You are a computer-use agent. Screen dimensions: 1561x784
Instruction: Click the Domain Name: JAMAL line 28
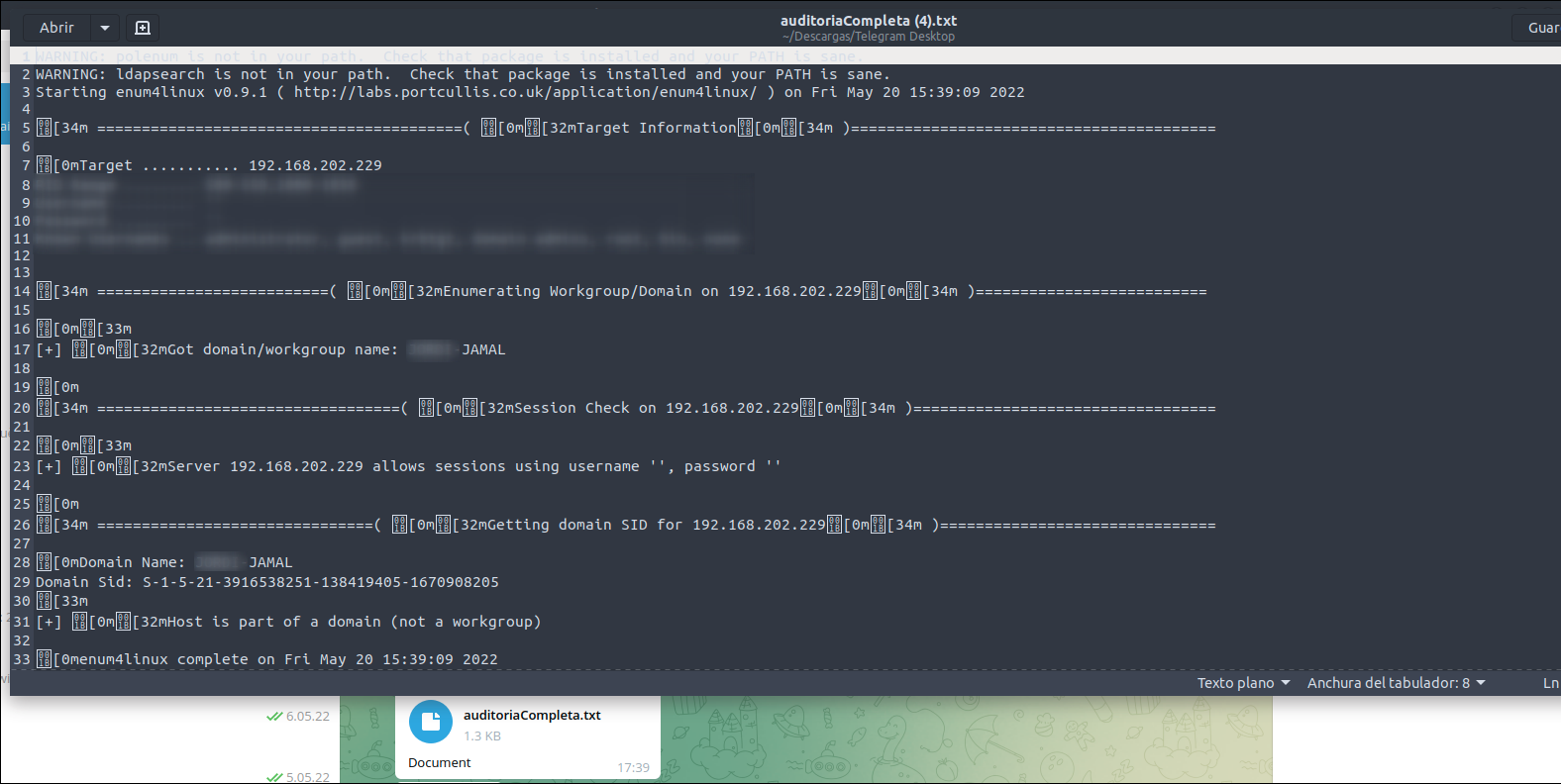tap(164, 563)
